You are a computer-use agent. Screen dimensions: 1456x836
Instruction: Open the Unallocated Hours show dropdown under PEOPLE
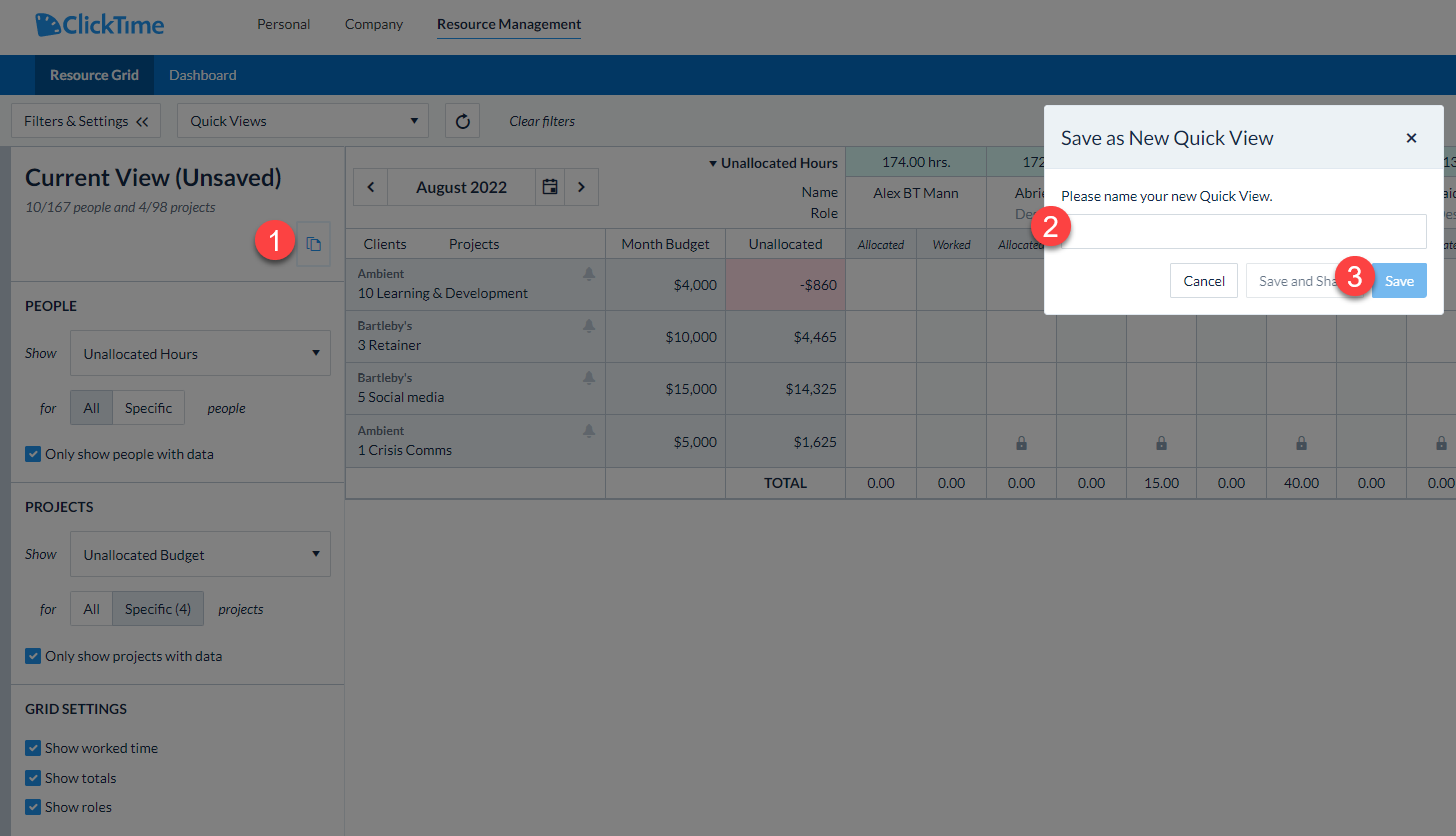199,352
